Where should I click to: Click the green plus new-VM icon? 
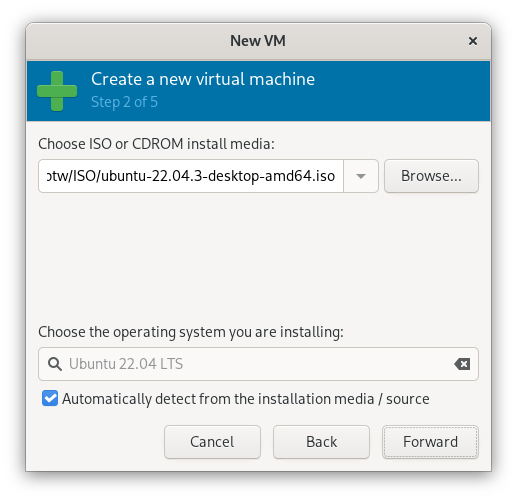(57, 91)
